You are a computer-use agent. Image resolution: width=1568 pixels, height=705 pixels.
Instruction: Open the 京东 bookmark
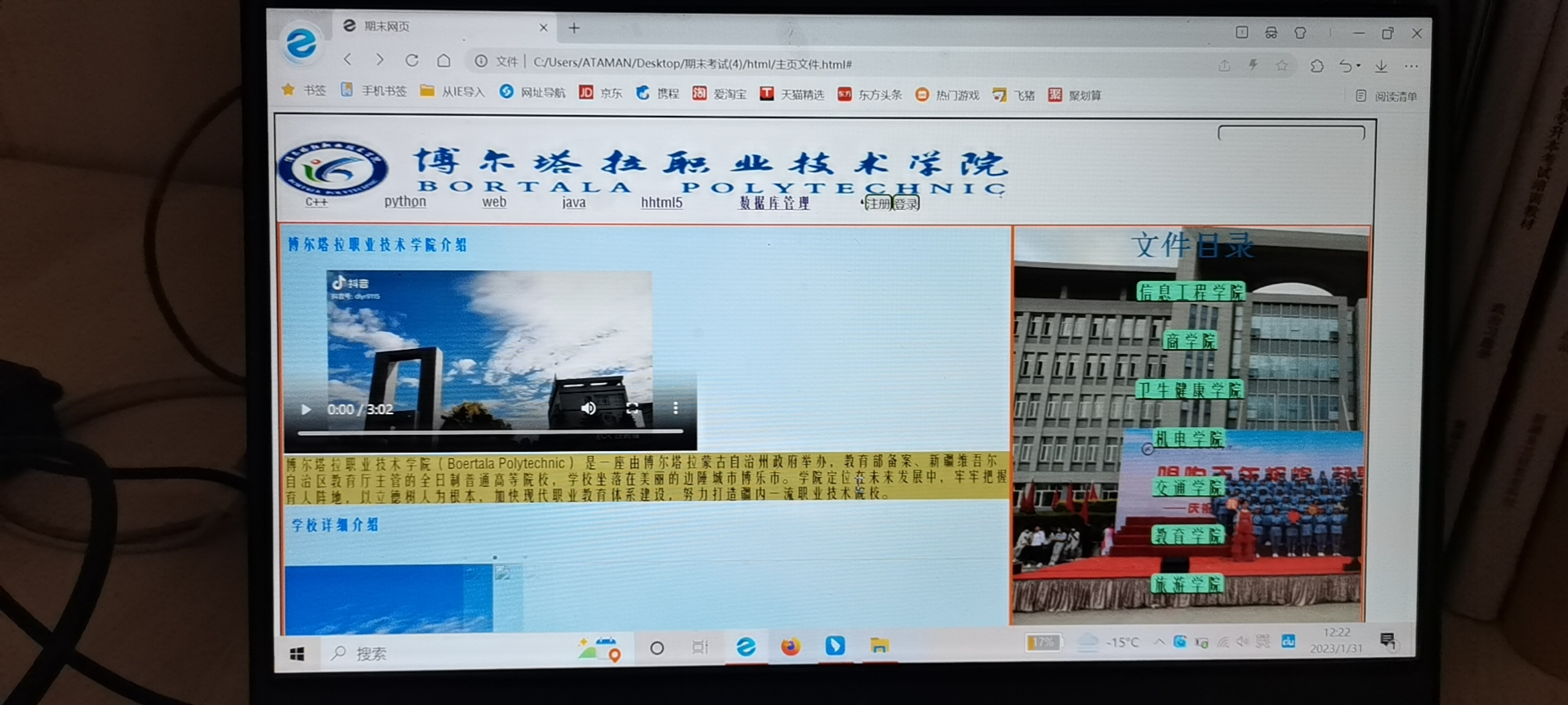coord(600,93)
